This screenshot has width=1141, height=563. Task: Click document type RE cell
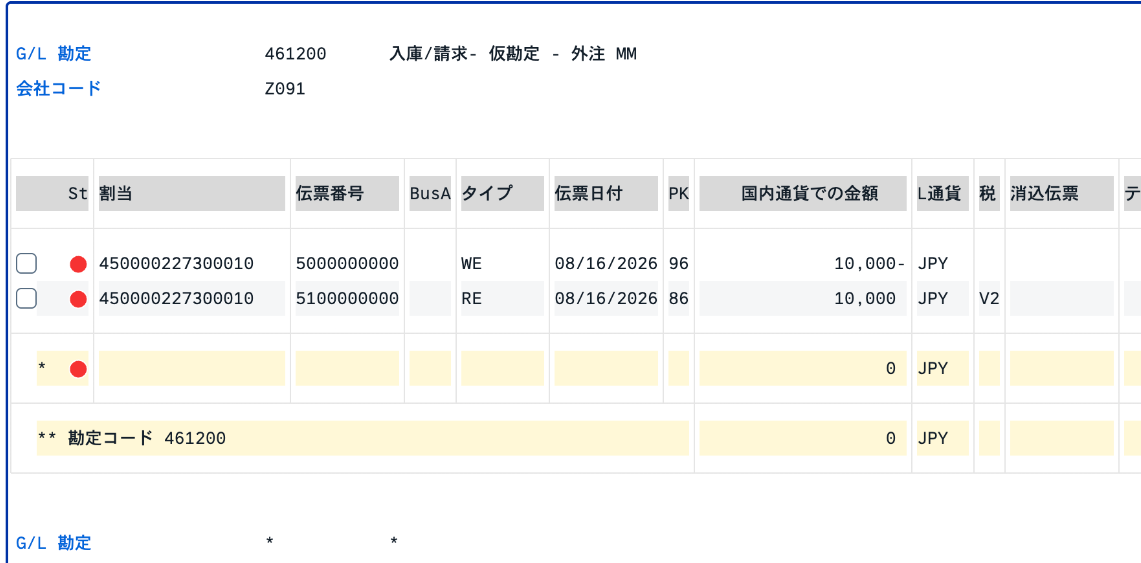click(x=472, y=298)
